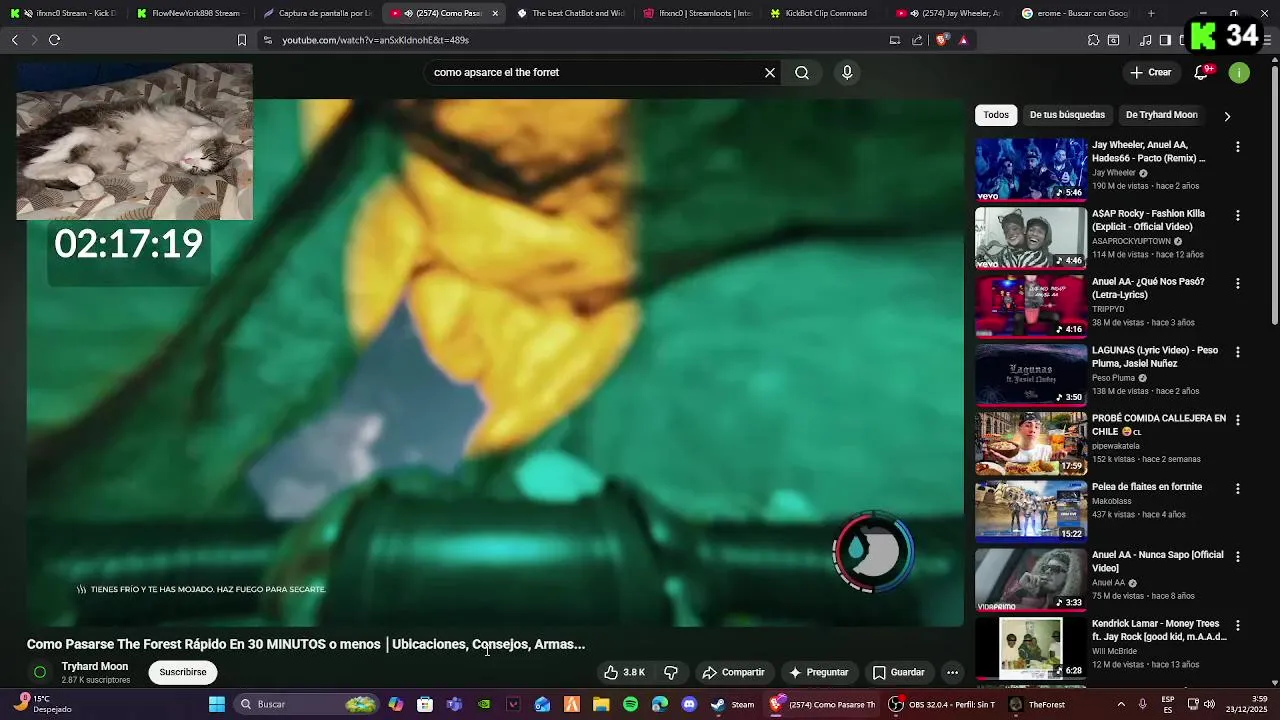The image size is (1280, 720).
Task: Click the share page icon in the address bar
Action: (x=917, y=40)
